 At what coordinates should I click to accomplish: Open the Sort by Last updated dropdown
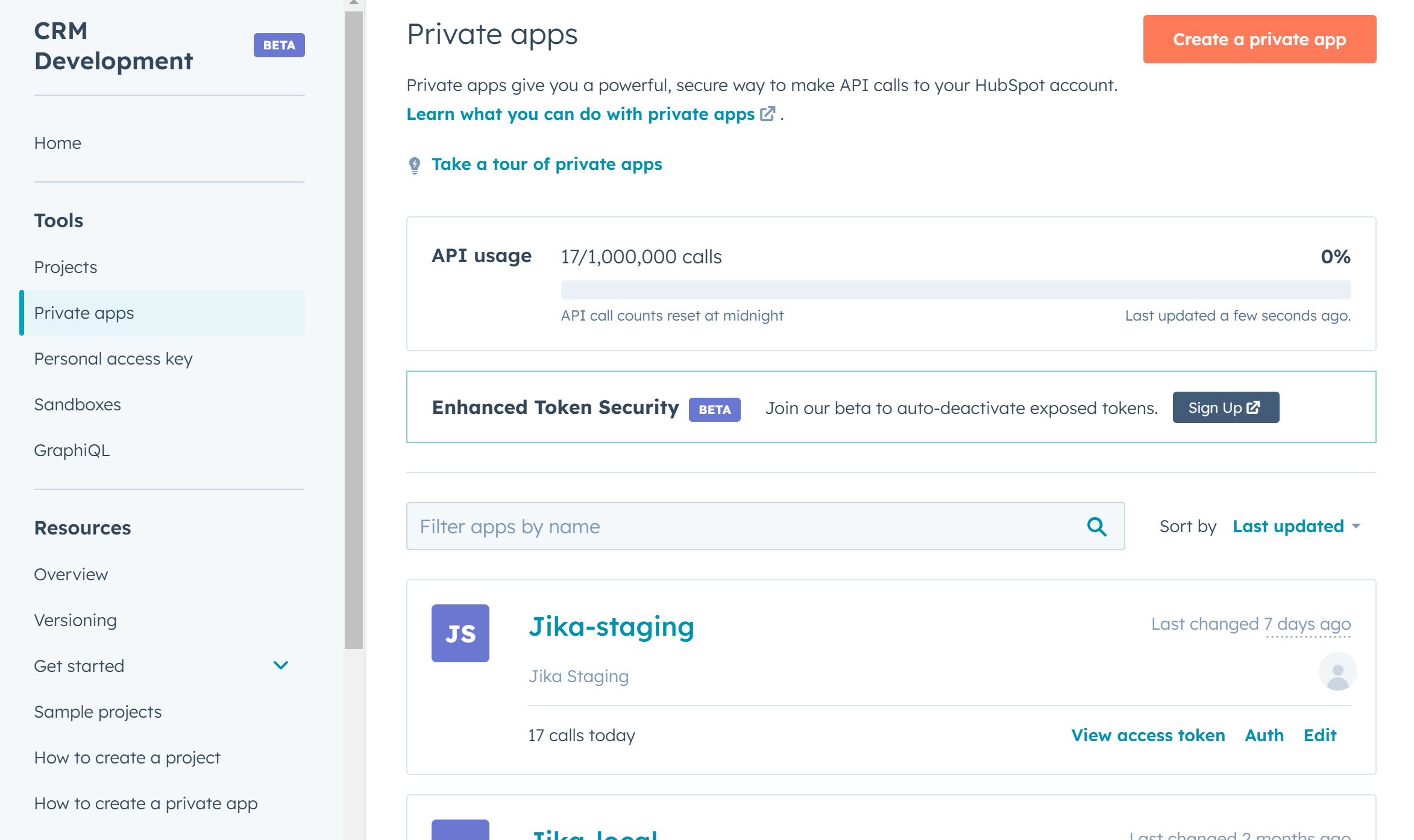[x=1296, y=527]
